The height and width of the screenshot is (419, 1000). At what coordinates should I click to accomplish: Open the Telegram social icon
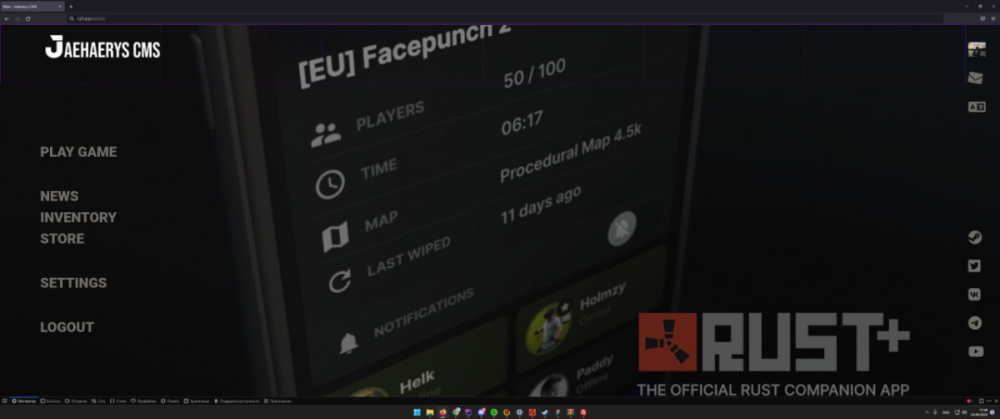point(974,323)
